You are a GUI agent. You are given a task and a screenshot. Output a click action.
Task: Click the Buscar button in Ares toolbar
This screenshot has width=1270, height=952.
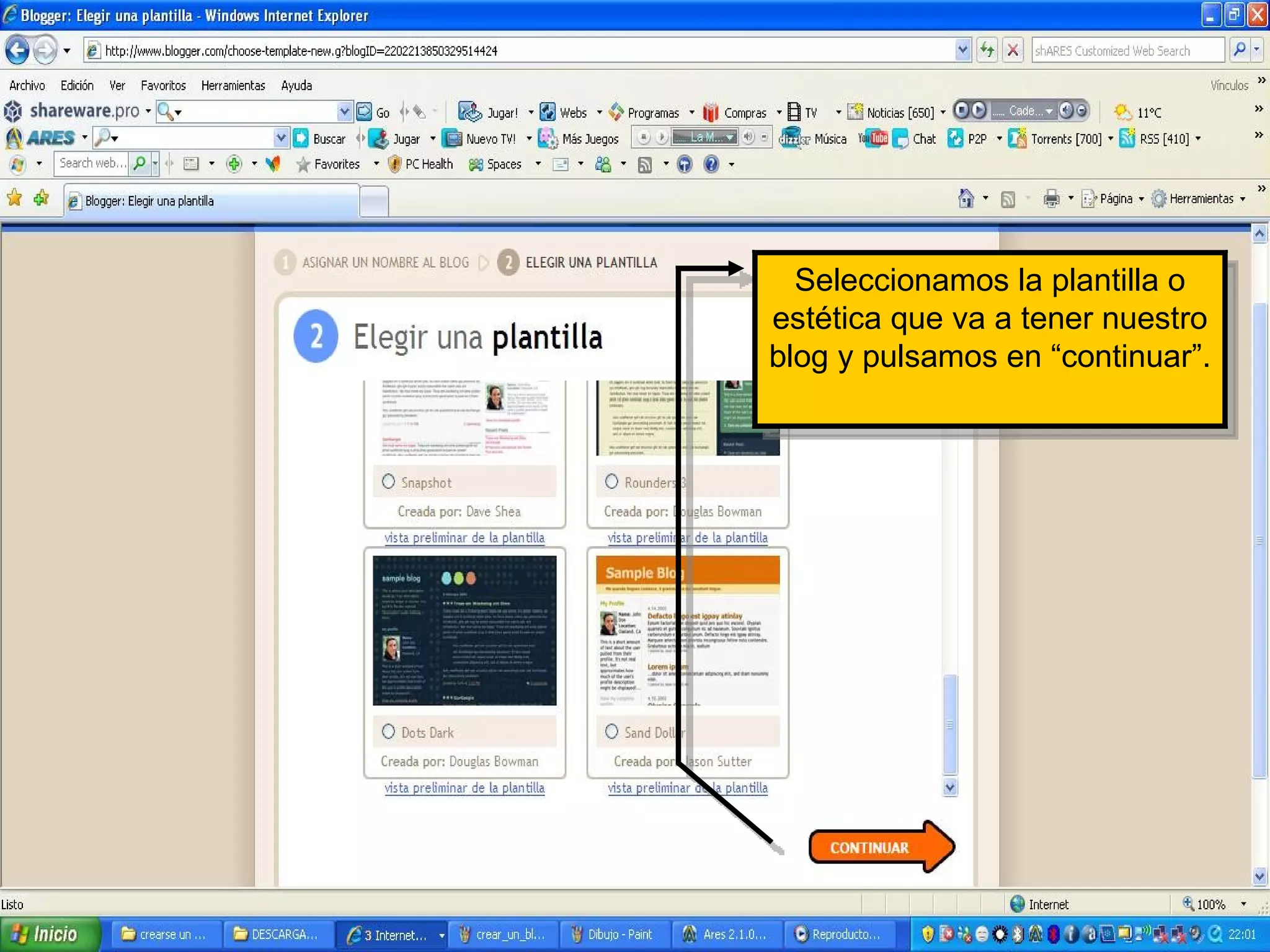click(x=319, y=139)
